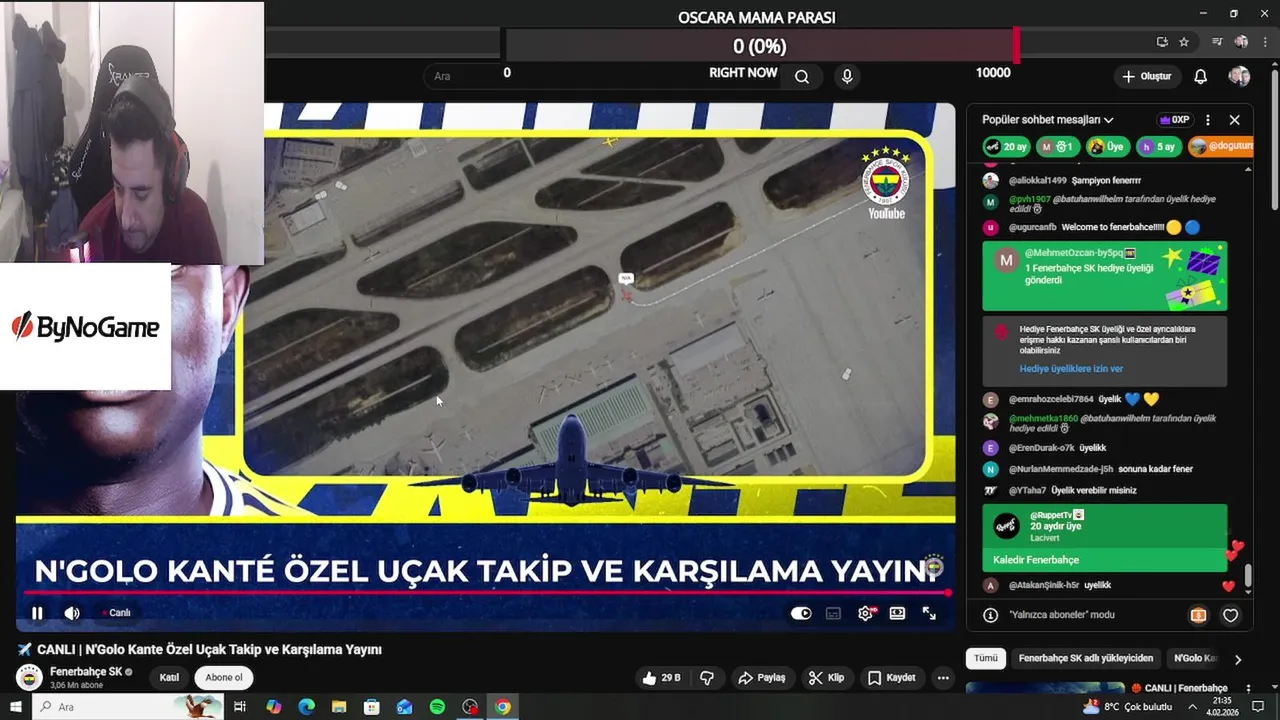Close the live chat panel

click(x=1234, y=120)
